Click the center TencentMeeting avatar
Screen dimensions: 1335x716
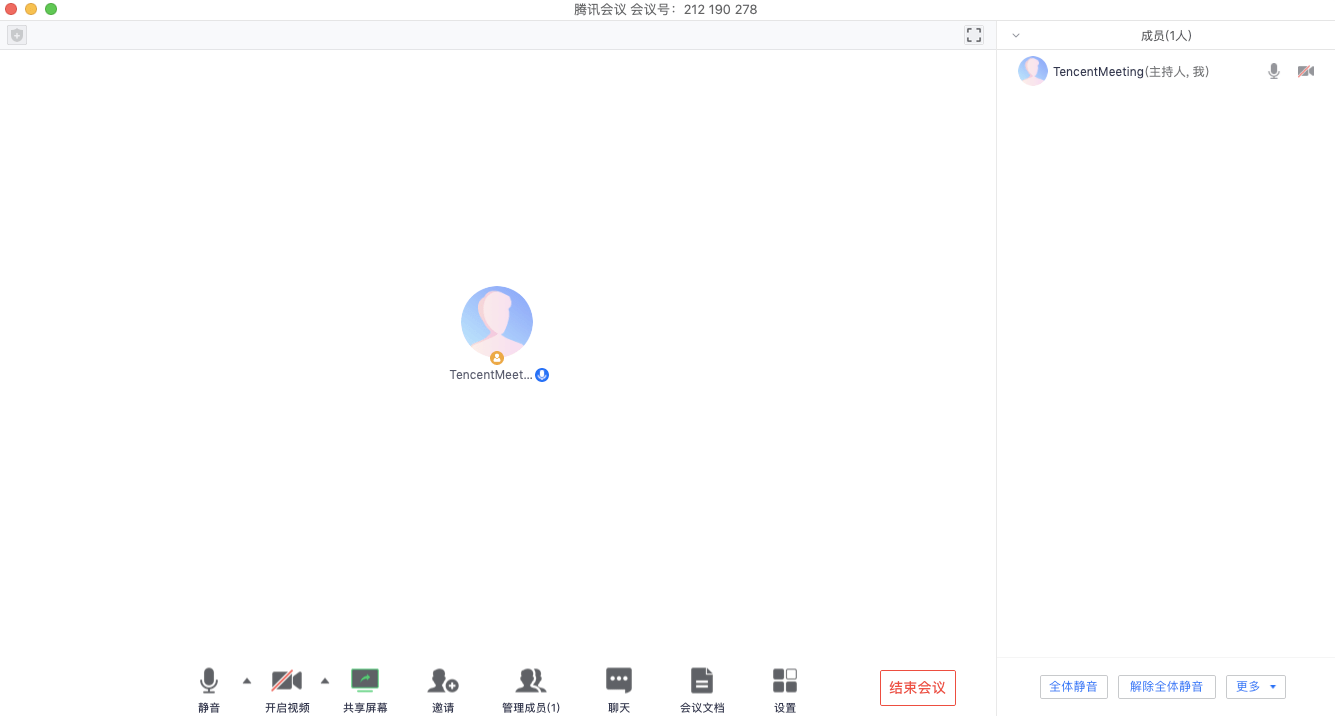[497, 322]
